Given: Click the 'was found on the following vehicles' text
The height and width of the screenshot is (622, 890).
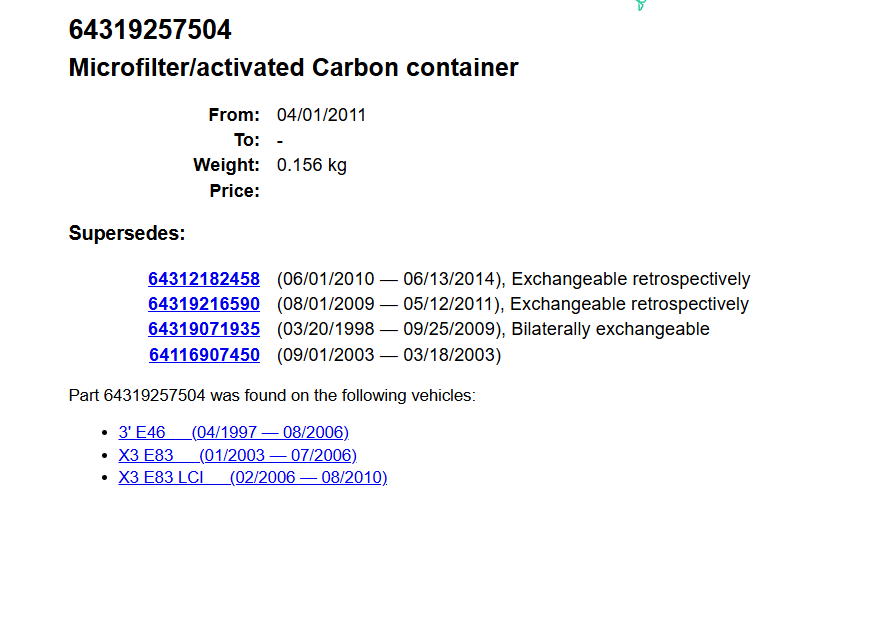Looking at the screenshot, I should coord(342,396).
